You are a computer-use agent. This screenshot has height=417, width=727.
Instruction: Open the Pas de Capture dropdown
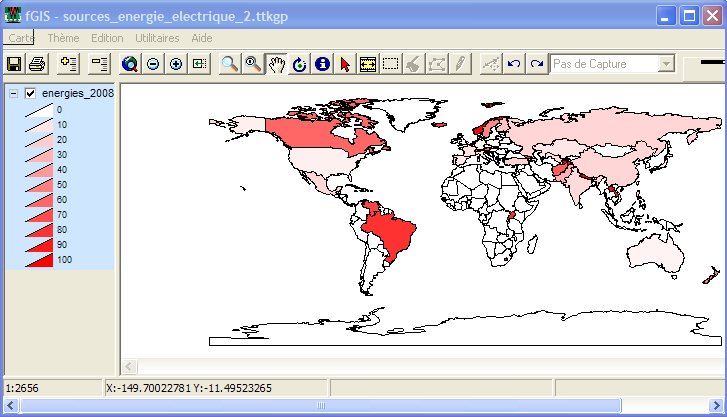(666, 64)
